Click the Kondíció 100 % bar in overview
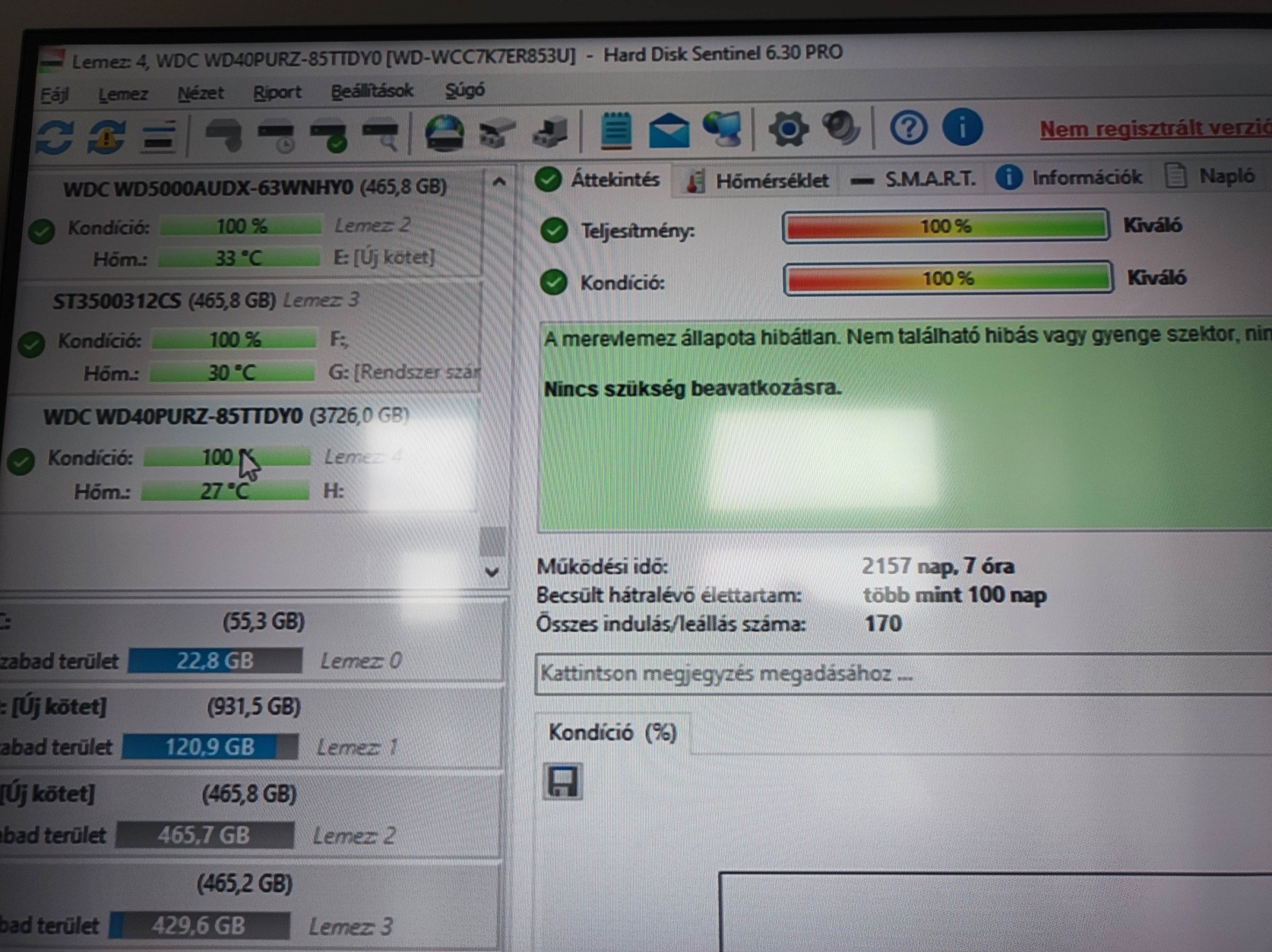1272x952 pixels. pos(948,278)
